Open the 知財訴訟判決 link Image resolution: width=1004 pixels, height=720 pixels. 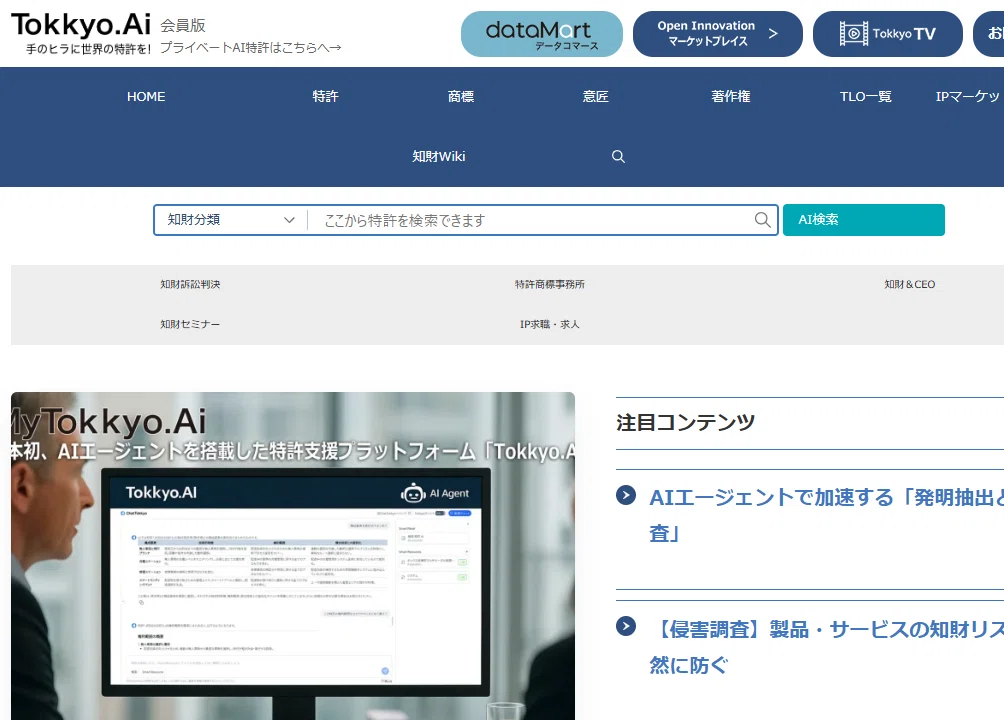190,284
